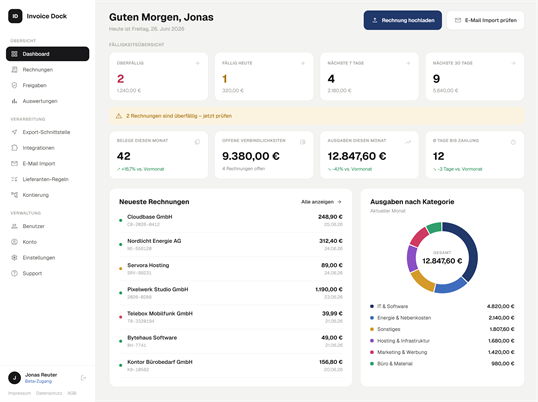
Task: Click the clock icon on Tage bis Zahlung card
Action: pos(513,142)
